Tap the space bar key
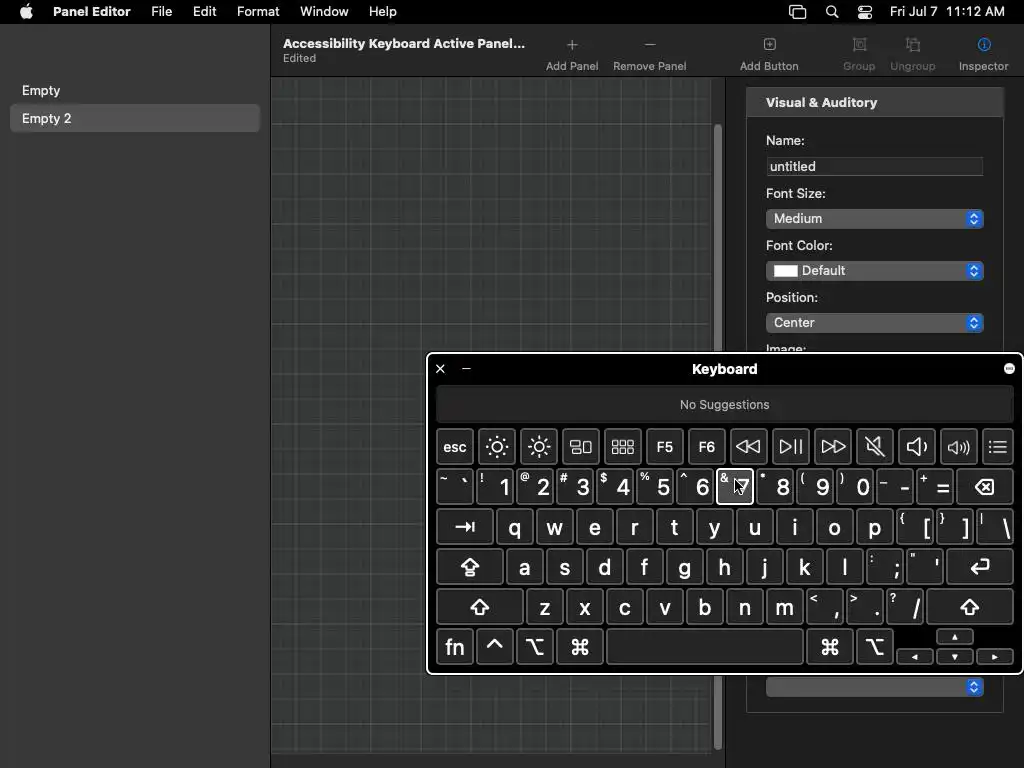Image resolution: width=1024 pixels, height=768 pixels. point(705,647)
